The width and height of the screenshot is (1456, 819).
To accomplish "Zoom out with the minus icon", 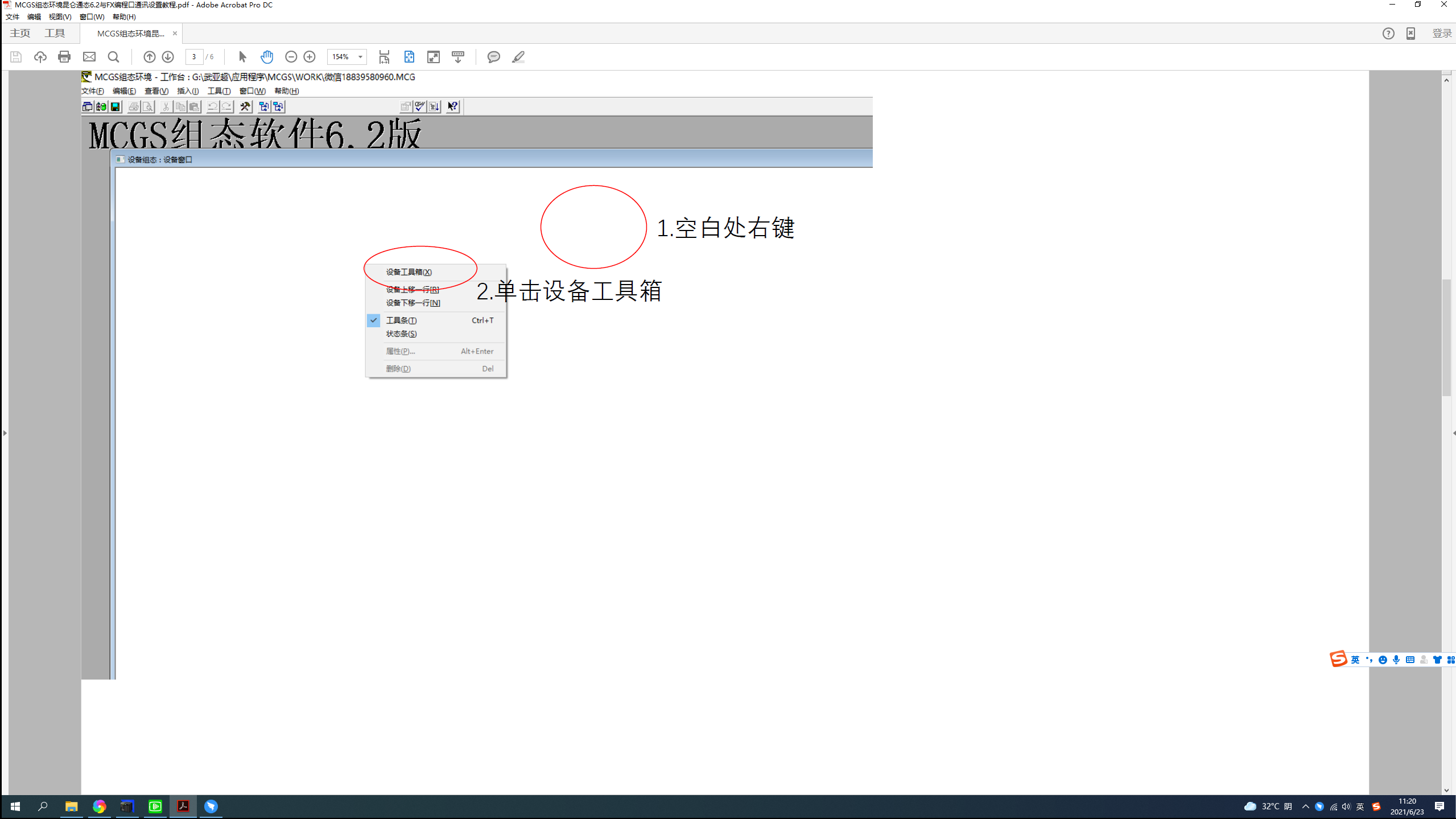I will pyautogui.click(x=291, y=57).
